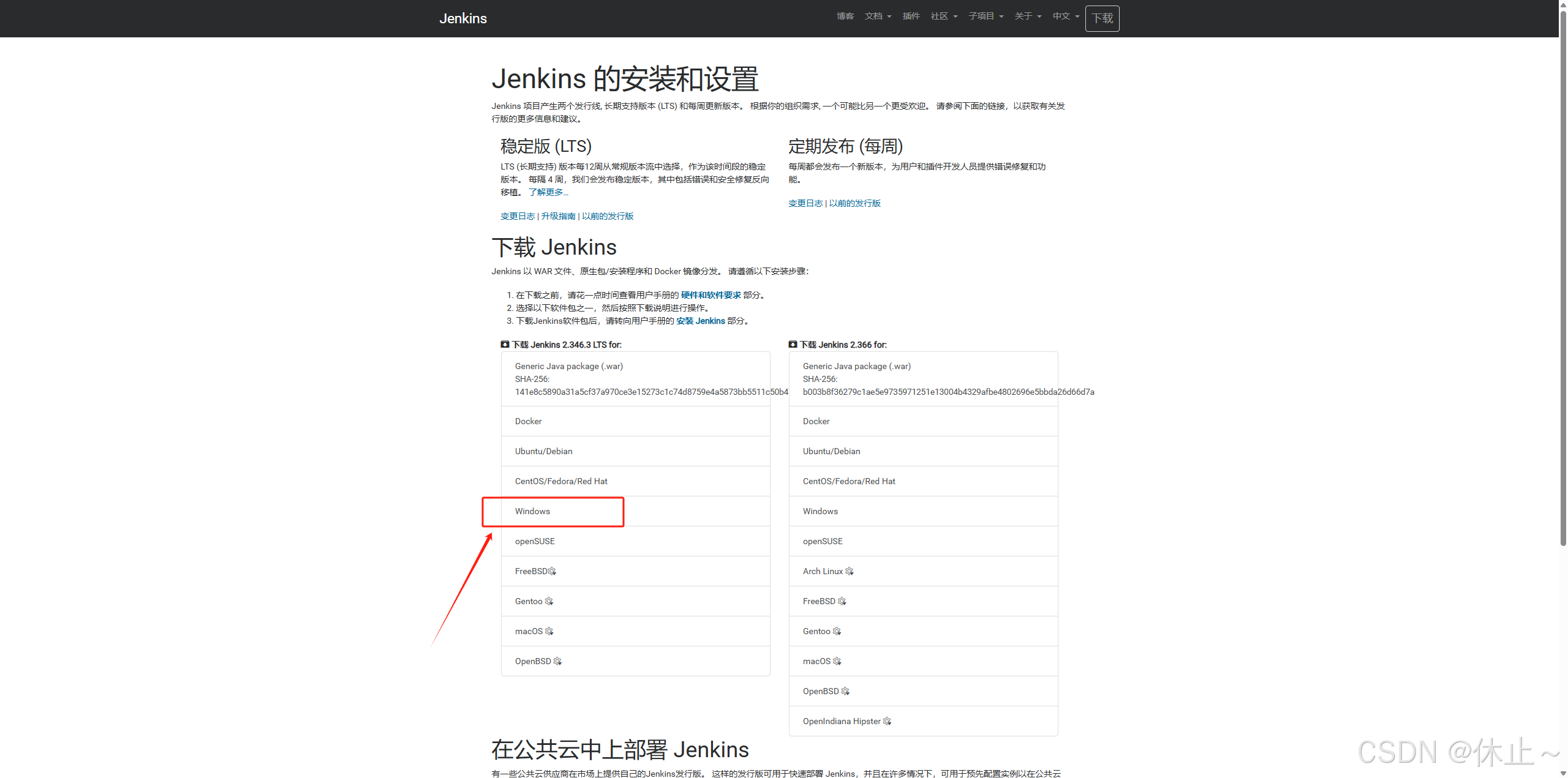Follow the 硬件和软件要求 link

(x=709, y=294)
